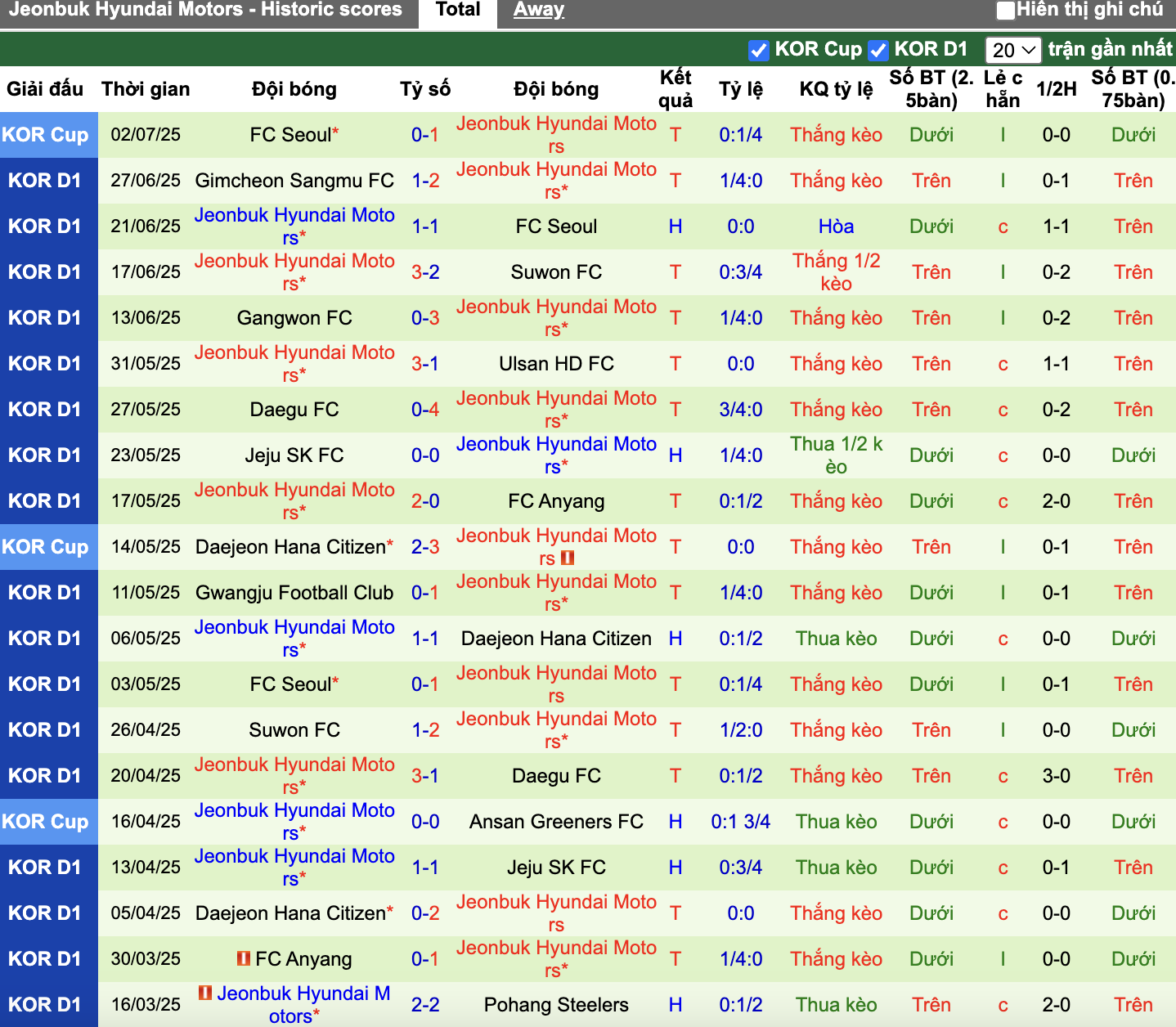The height and width of the screenshot is (1027, 1176).
Task: Click Ansan Greeners FC team name
Action: pyautogui.click(x=556, y=822)
